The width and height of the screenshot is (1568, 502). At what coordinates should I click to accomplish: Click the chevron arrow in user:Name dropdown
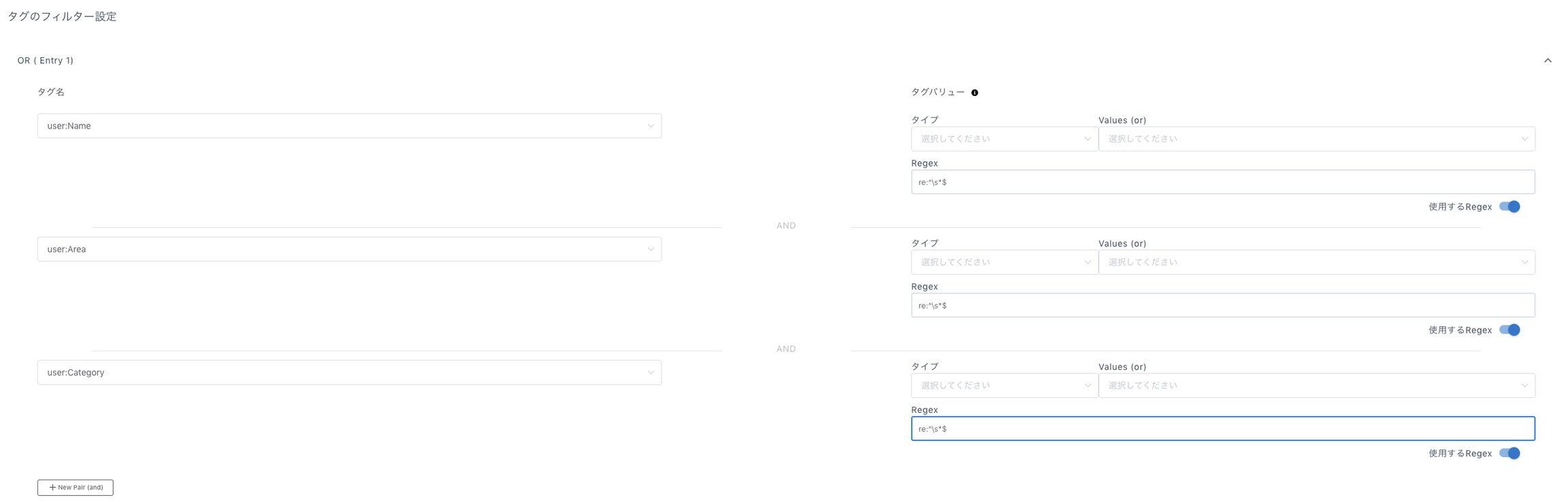pos(651,126)
